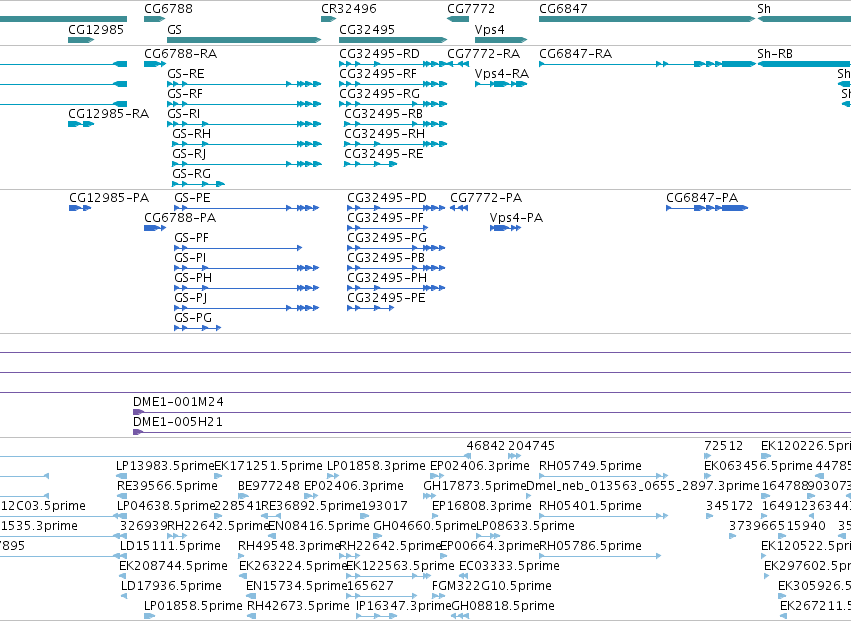Click EST RH05401.5prime
Image resolution: width=851 pixels, height=621 pixels.
[x=603, y=516]
